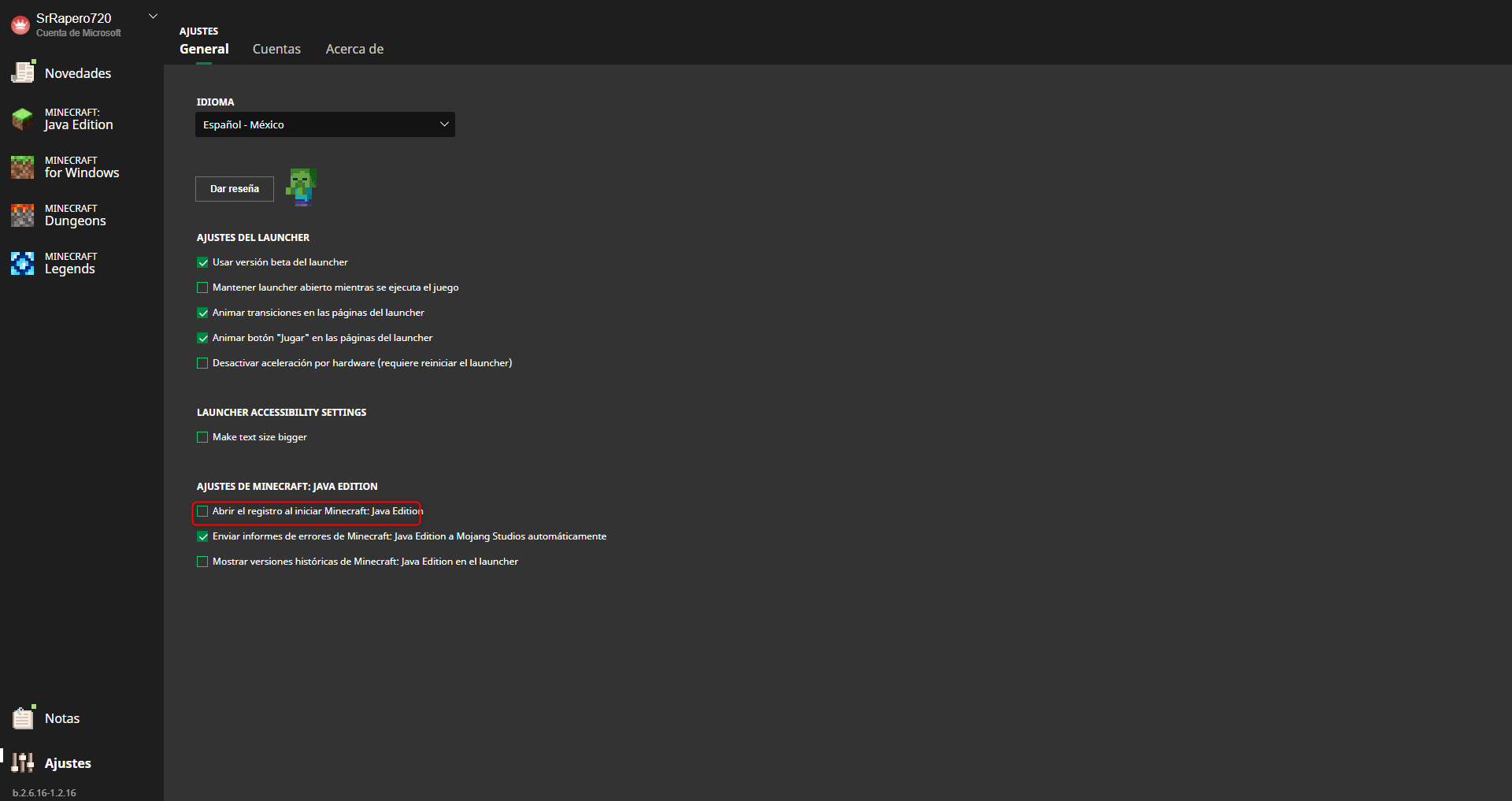Select Ajustes in the sidebar
This screenshot has width=1512, height=801.
click(69, 762)
